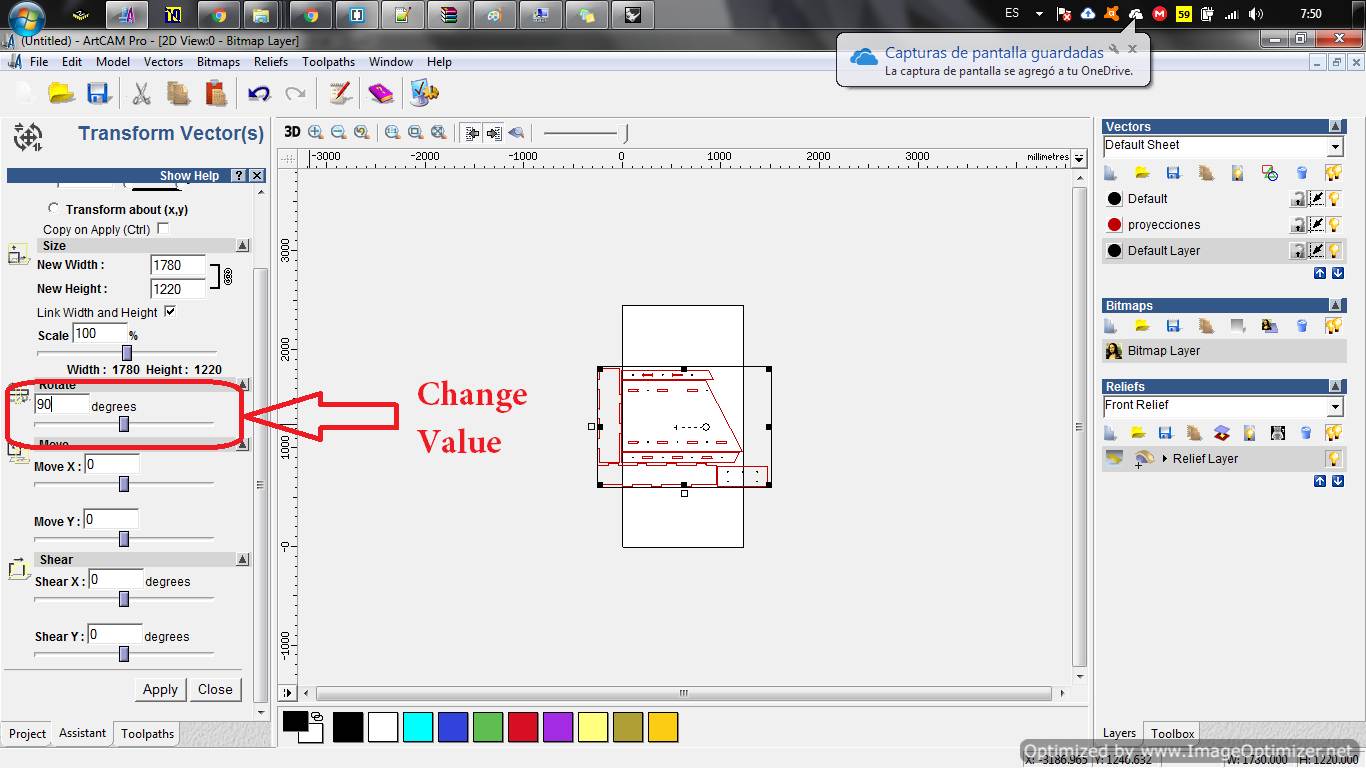Save relief layer with the Reliefs floppy icon
Viewport: 1366px width, 768px height.
1165,433
